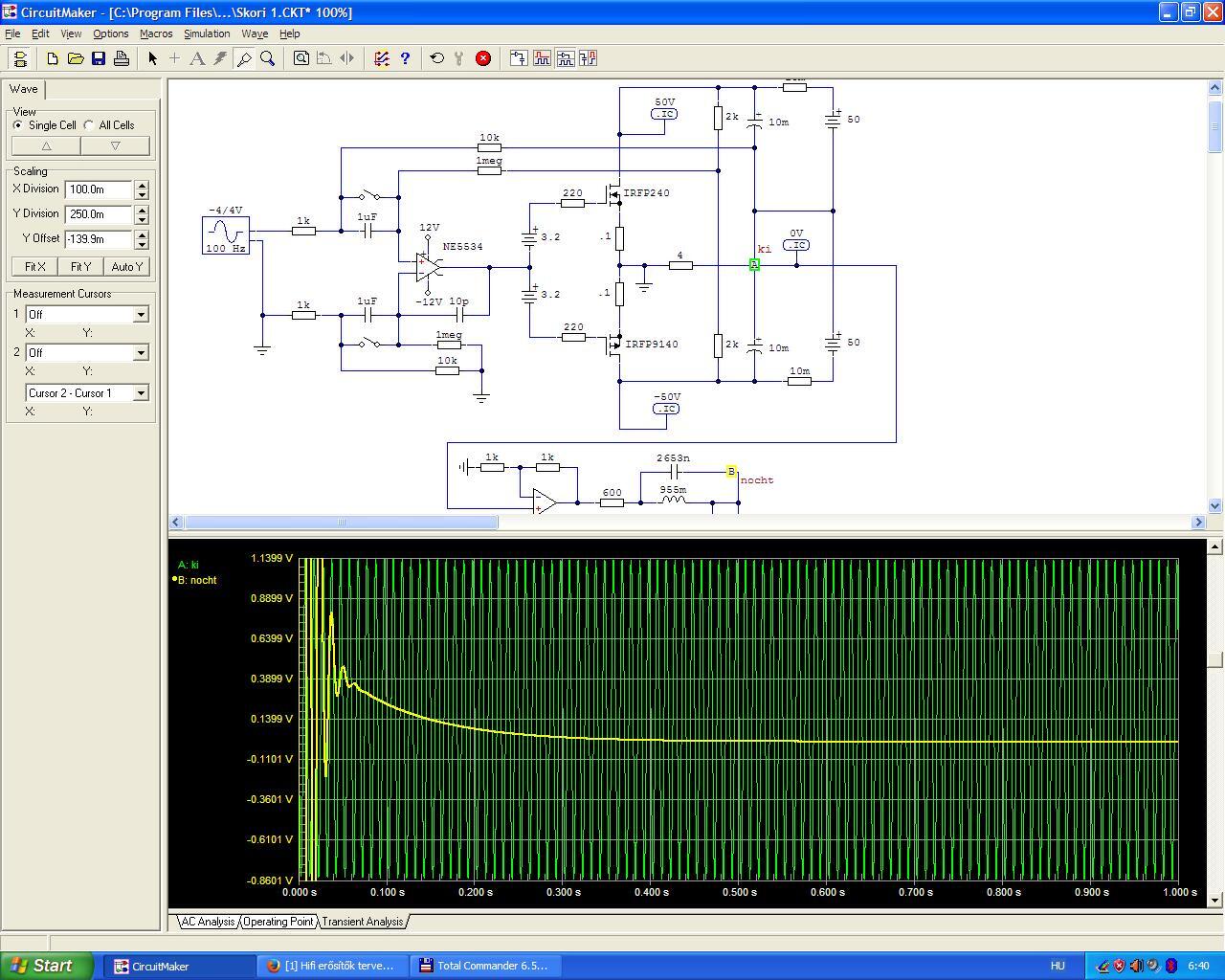
Task: Click the Save file toolbar icon
Action: click(x=99, y=58)
